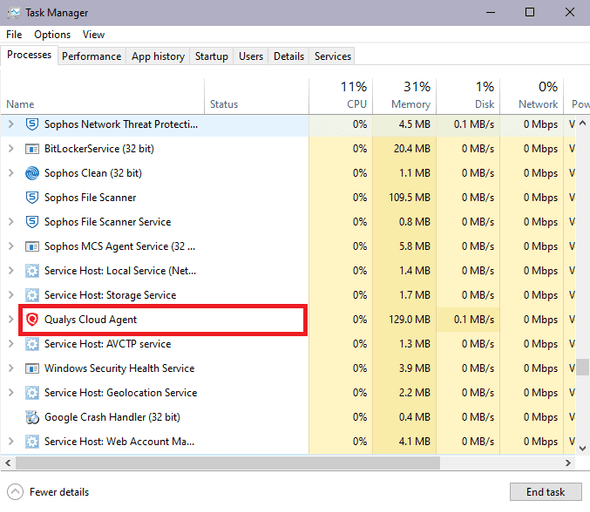The width and height of the screenshot is (590, 512).
Task: Sort processes by CPU usage column
Action: [x=341, y=96]
